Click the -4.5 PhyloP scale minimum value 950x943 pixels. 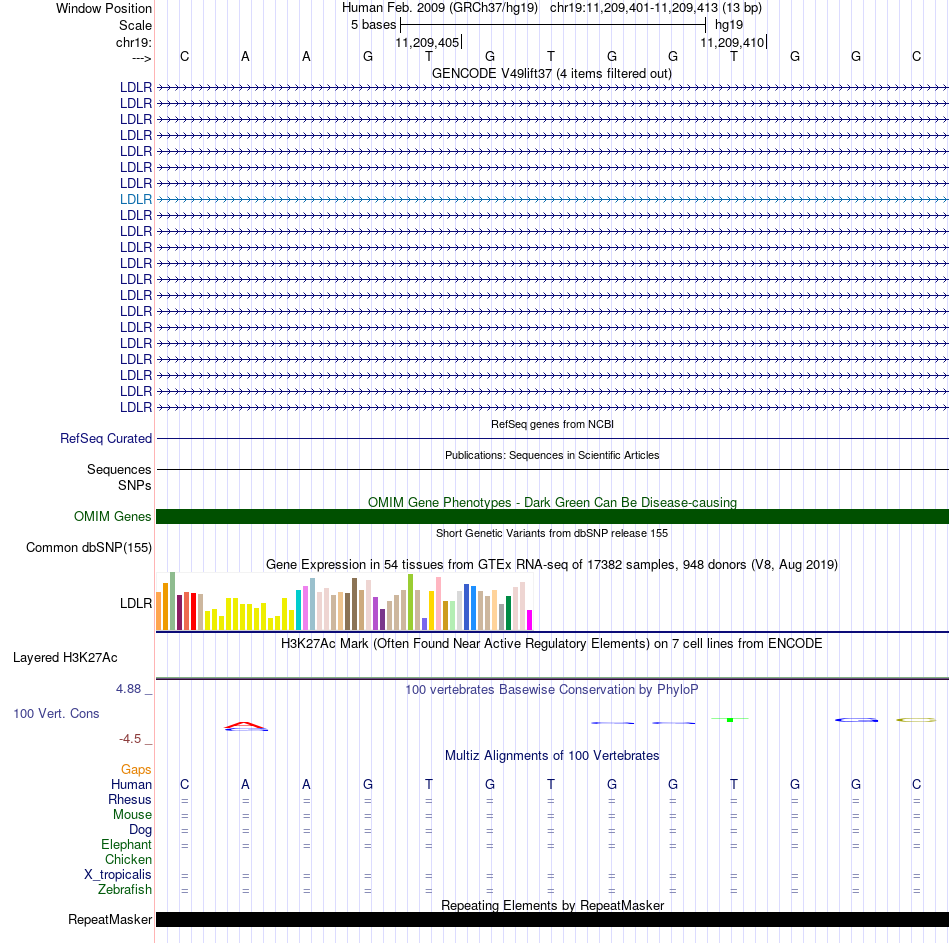[130, 739]
